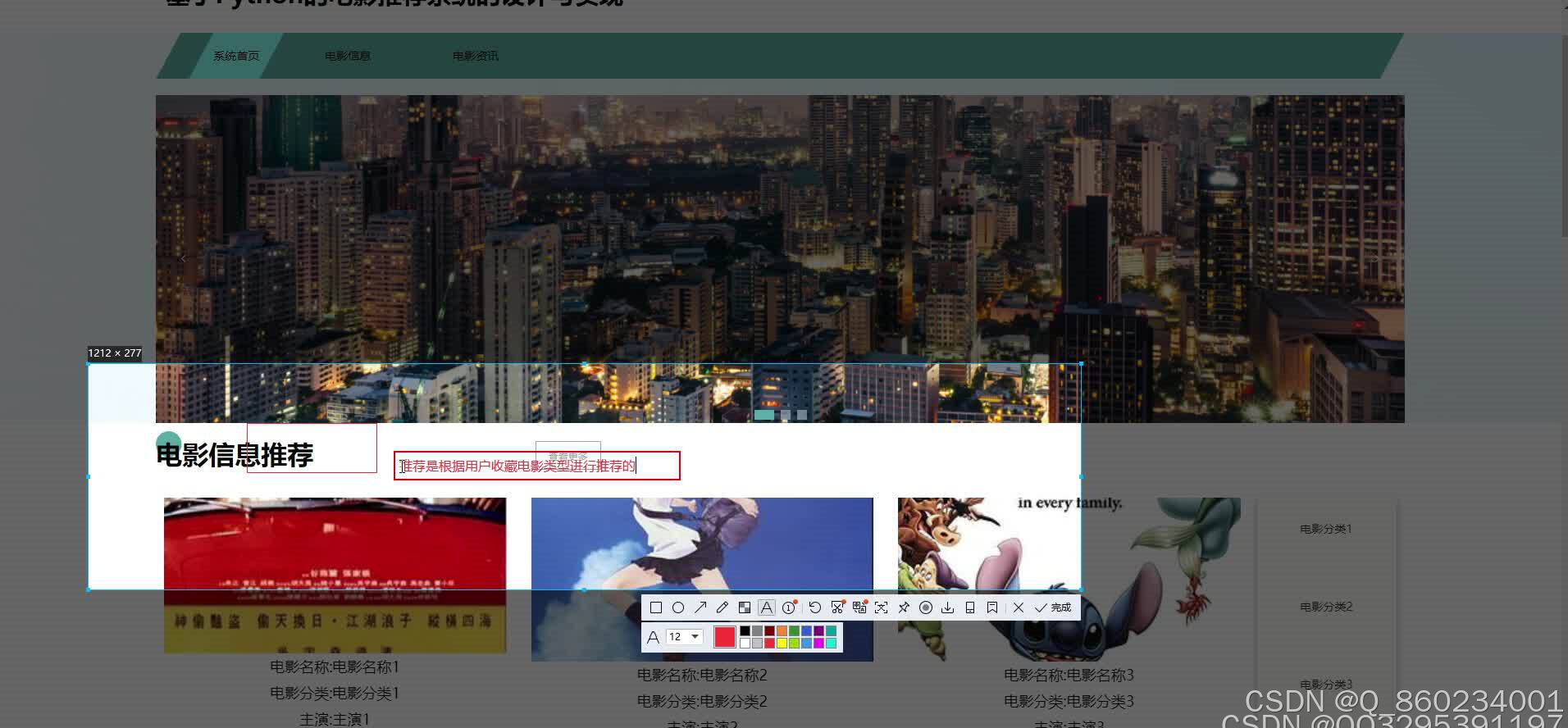
Task: Pick the yellow color swatch
Action: pyautogui.click(x=782, y=643)
